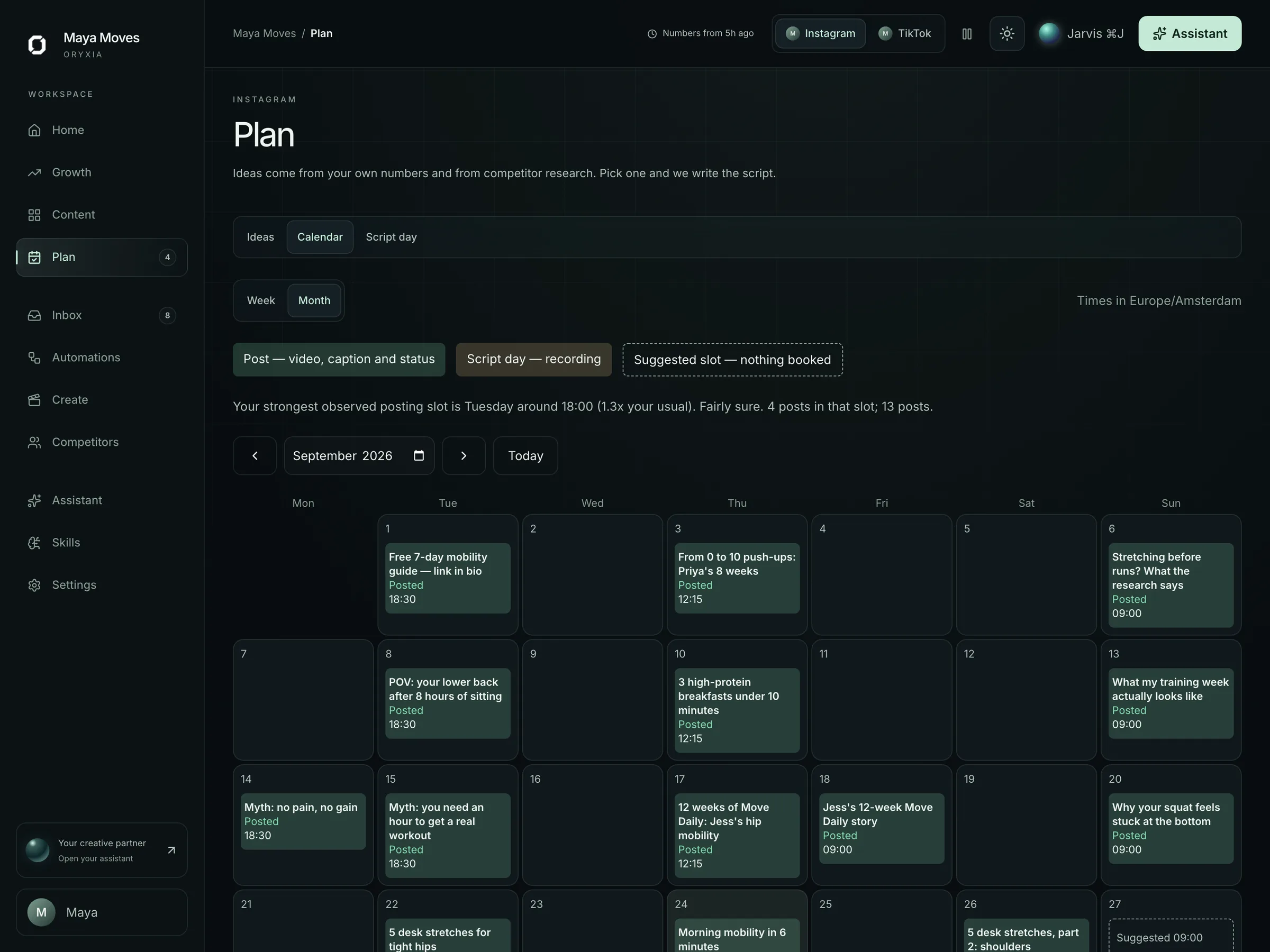Open Jarvis ⌘J command
The width and height of the screenshot is (1270, 952).
point(1081,34)
